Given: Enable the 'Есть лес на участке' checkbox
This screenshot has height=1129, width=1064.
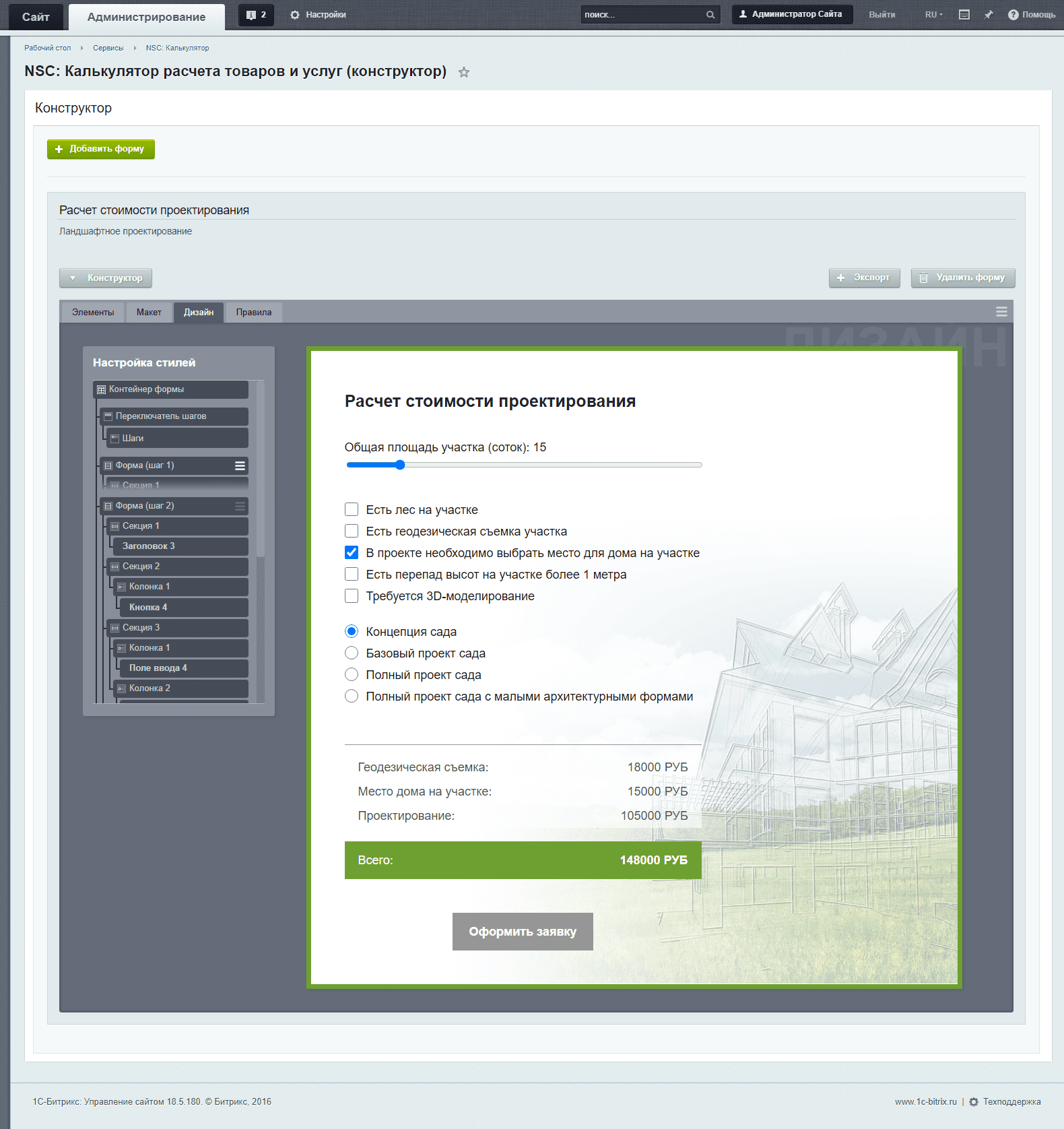Looking at the screenshot, I should tap(352, 510).
